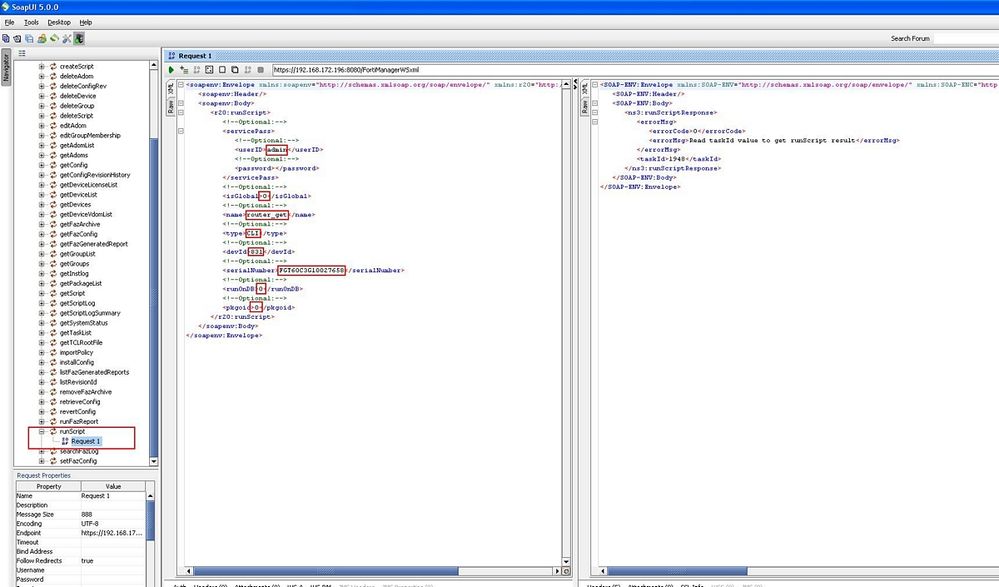Expand the createScript operation node
Image resolution: width=999 pixels, height=587 pixels.
[42, 67]
